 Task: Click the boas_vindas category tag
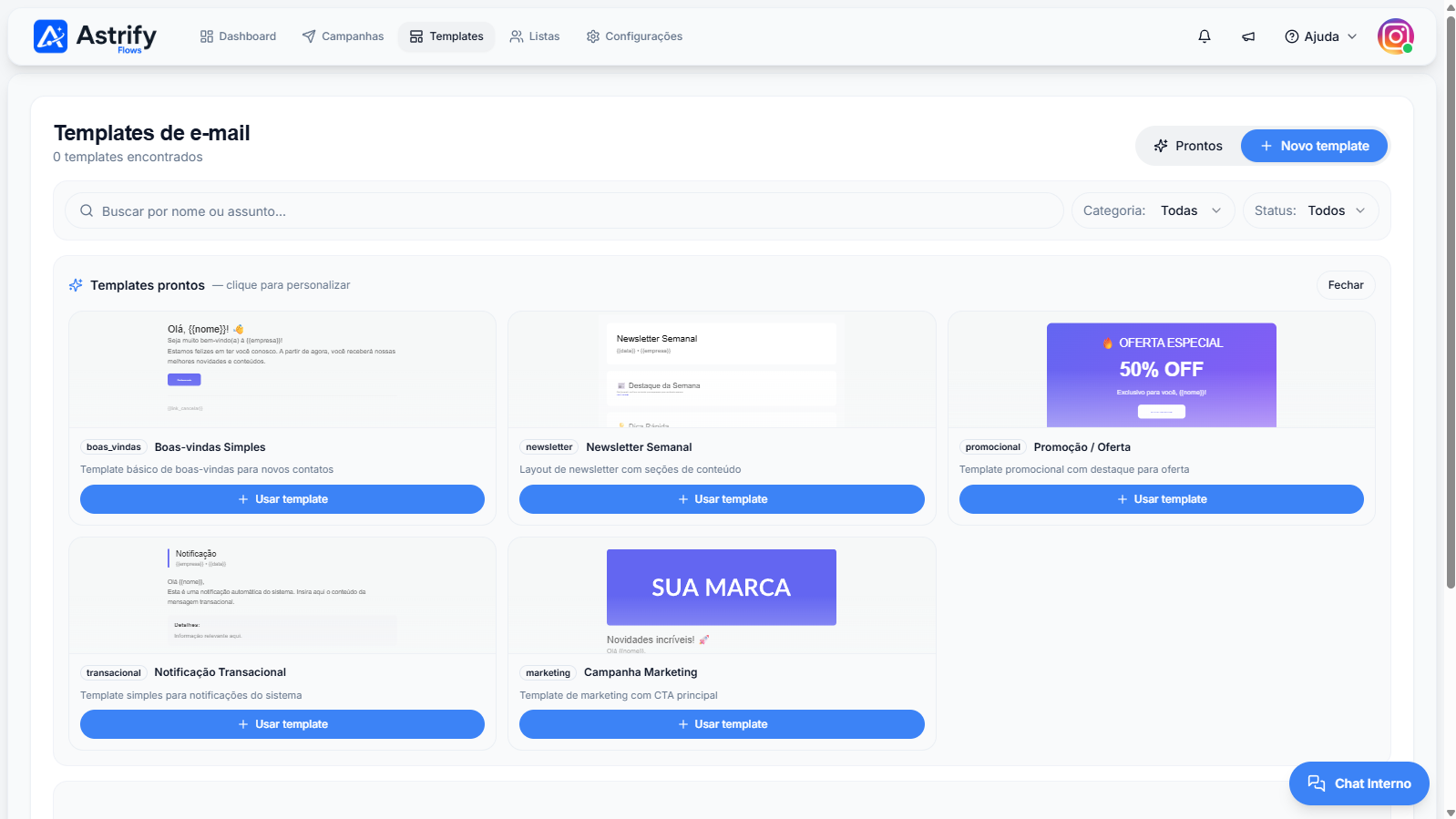coord(114,447)
